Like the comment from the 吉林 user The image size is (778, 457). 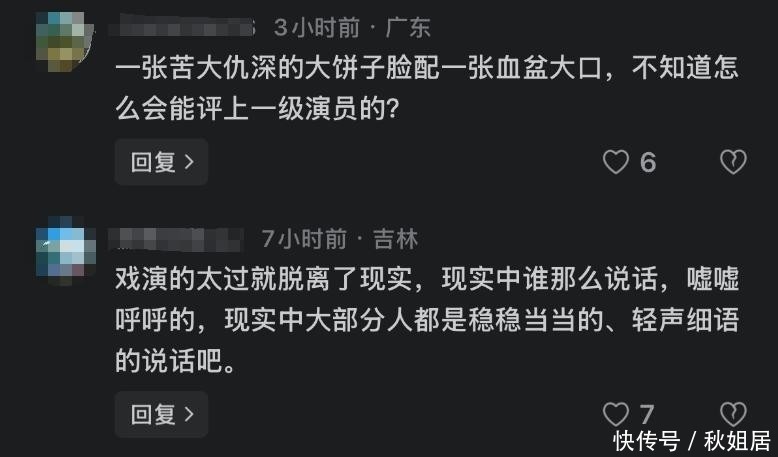[x=616, y=414]
